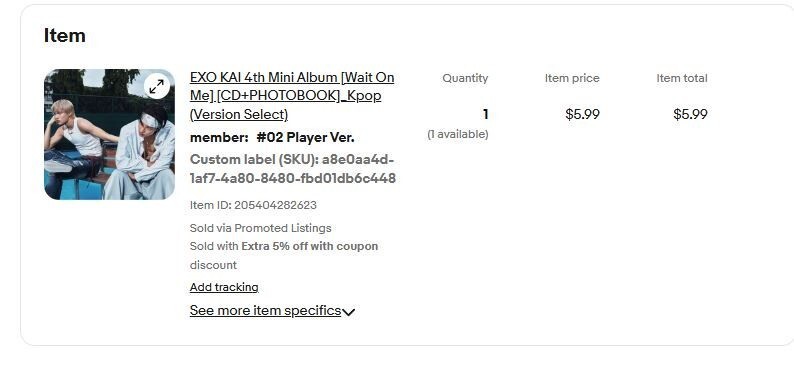Click the Add tracking link

224,287
